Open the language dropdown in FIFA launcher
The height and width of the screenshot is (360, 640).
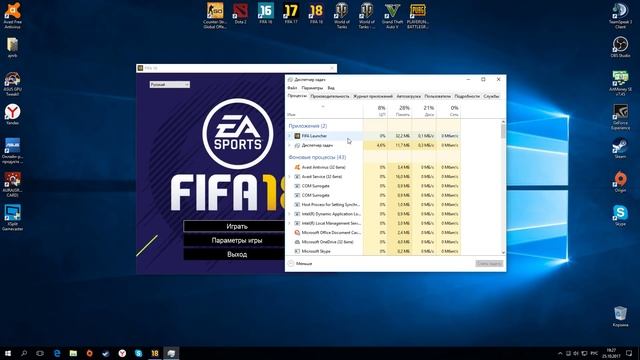(x=169, y=84)
